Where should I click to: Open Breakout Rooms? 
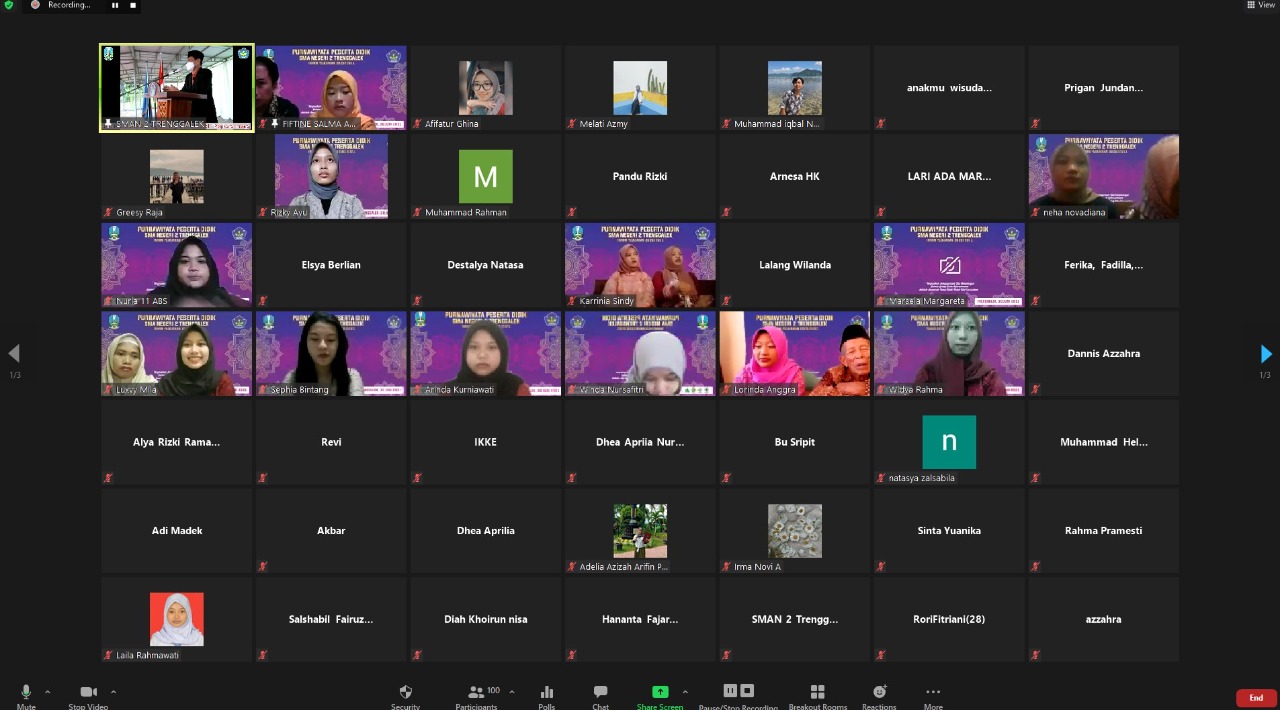pos(817,694)
